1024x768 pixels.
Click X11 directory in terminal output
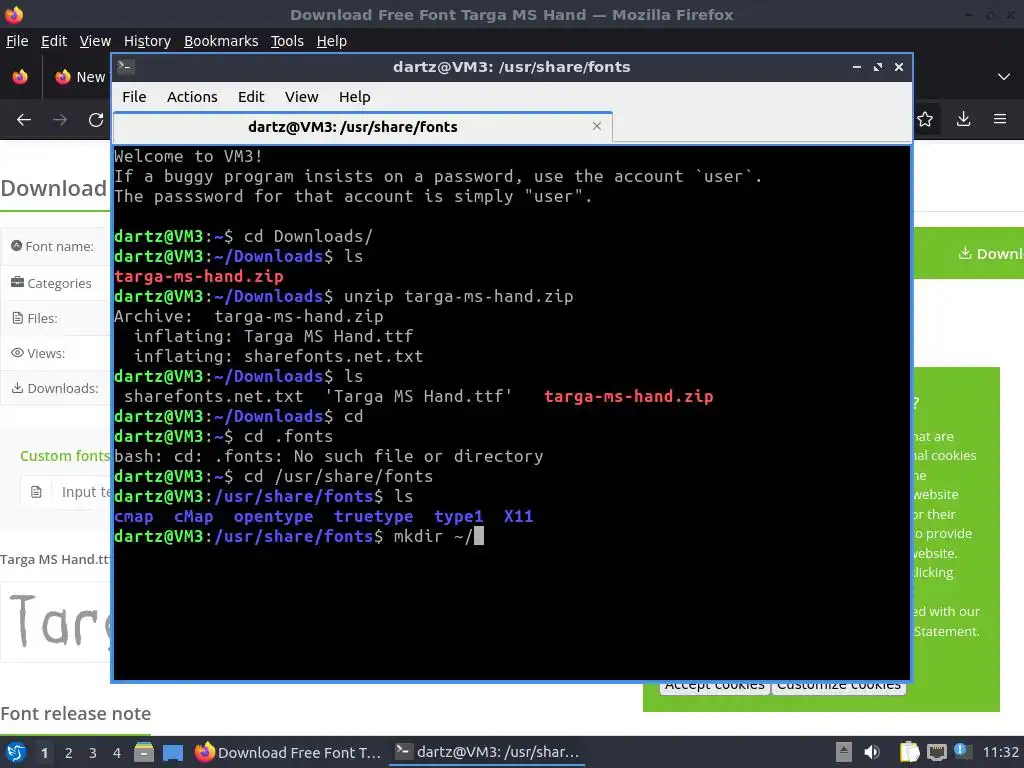pos(519,517)
